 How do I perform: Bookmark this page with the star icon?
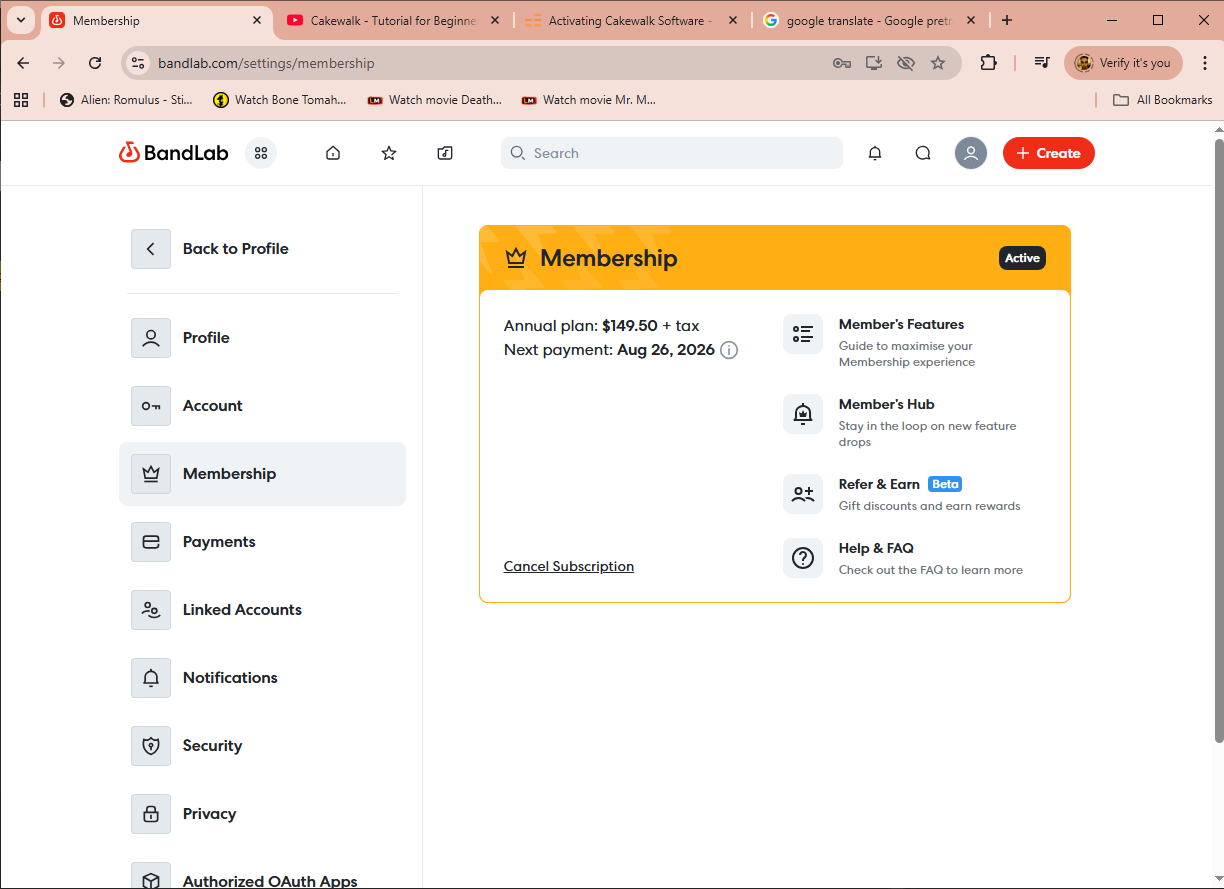[x=938, y=63]
